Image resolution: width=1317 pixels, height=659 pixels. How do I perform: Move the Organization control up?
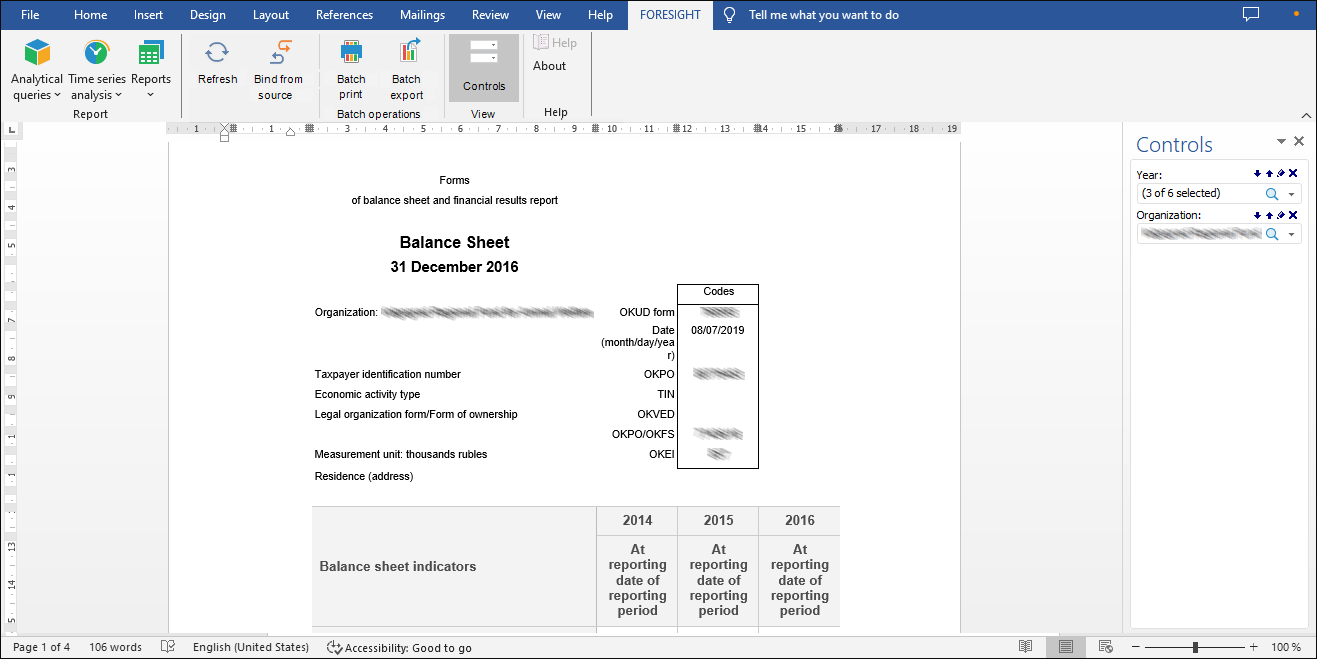coord(1269,215)
